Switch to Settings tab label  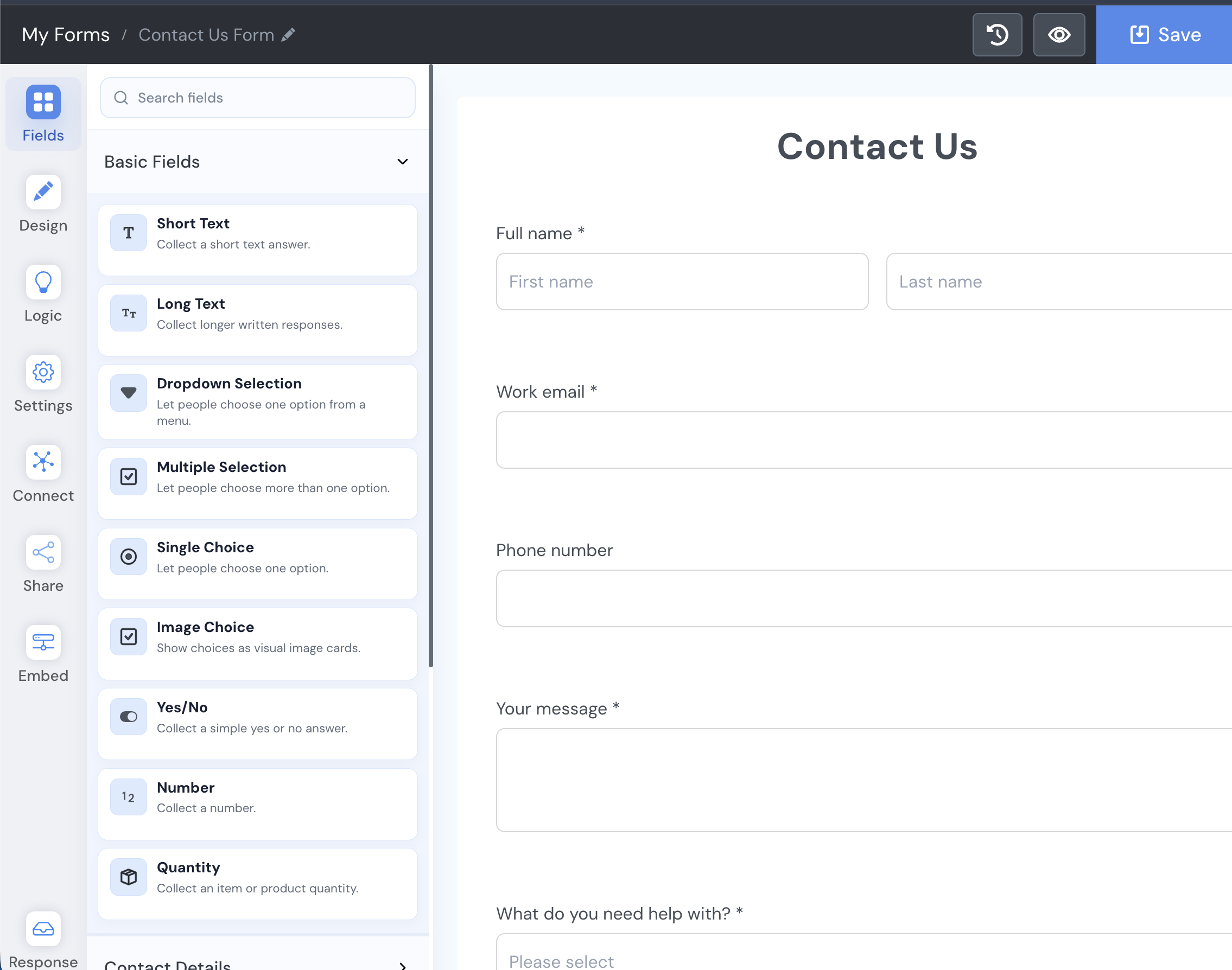pos(43,405)
